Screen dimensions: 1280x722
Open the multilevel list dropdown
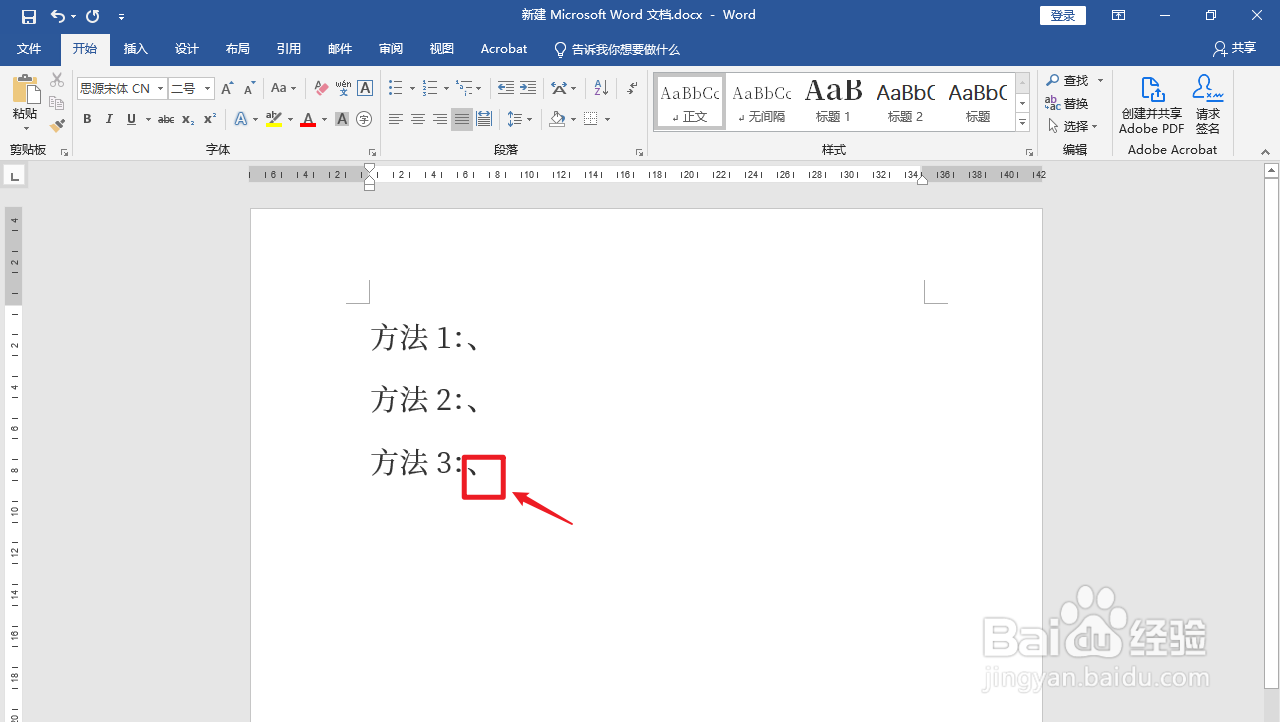point(480,89)
